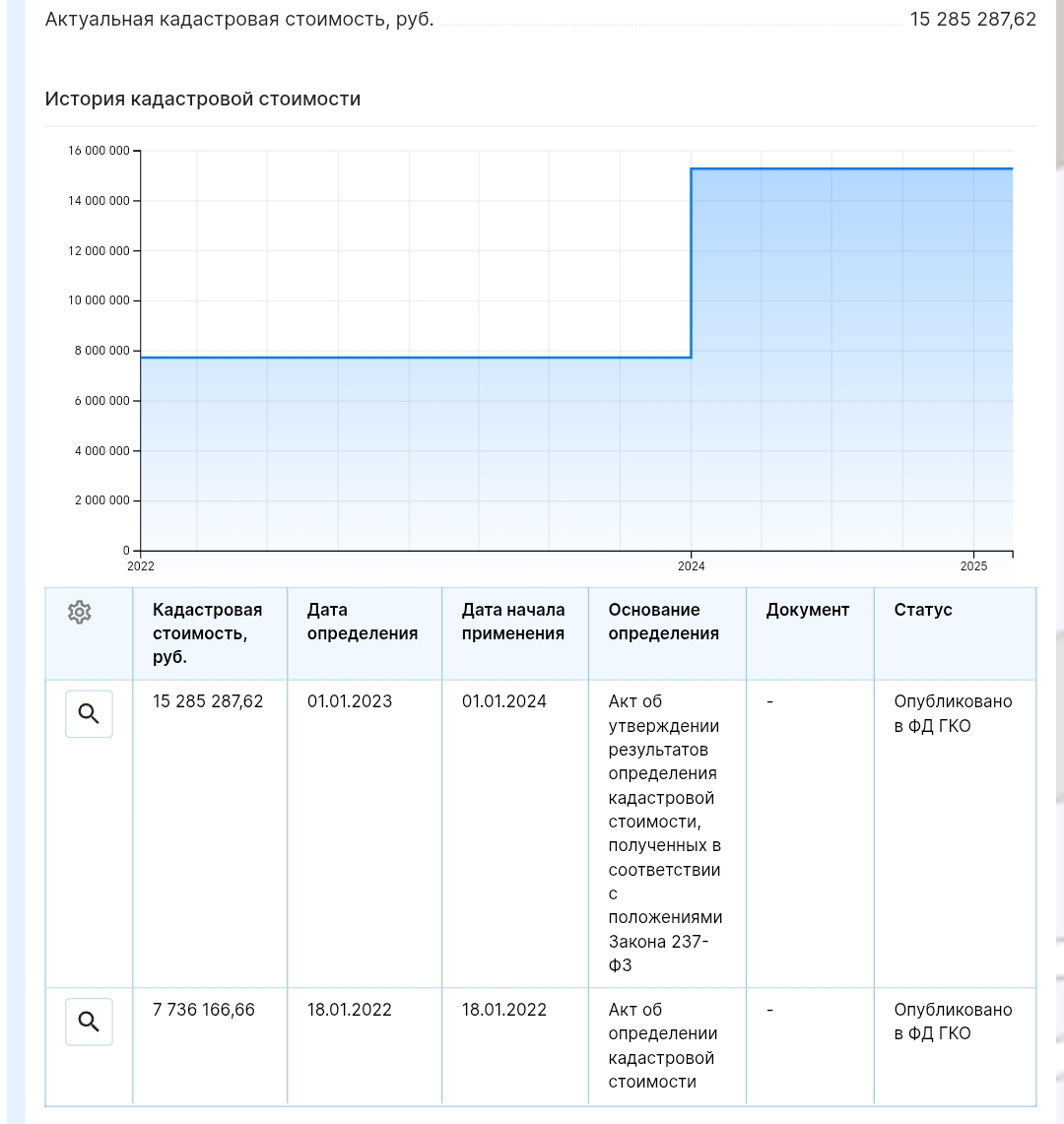Click the Документ column header
1064x1124 pixels.
807,610
